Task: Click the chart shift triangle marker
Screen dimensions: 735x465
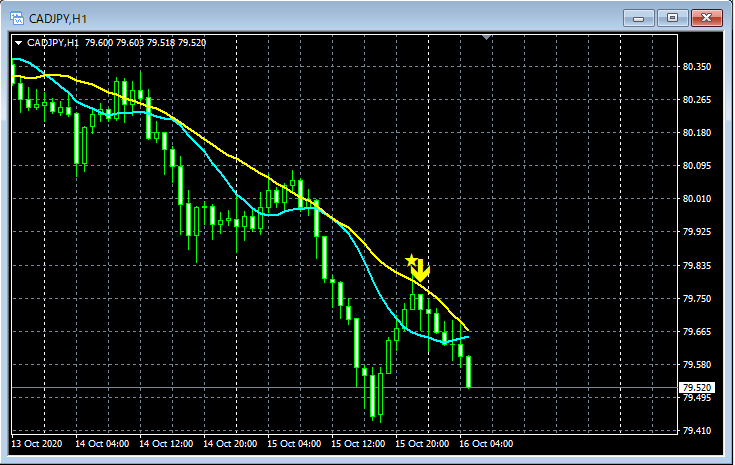Action: point(487,37)
